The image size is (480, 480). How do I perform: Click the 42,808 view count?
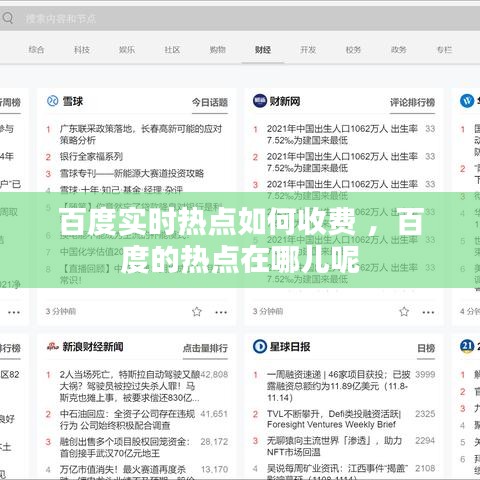(214, 375)
